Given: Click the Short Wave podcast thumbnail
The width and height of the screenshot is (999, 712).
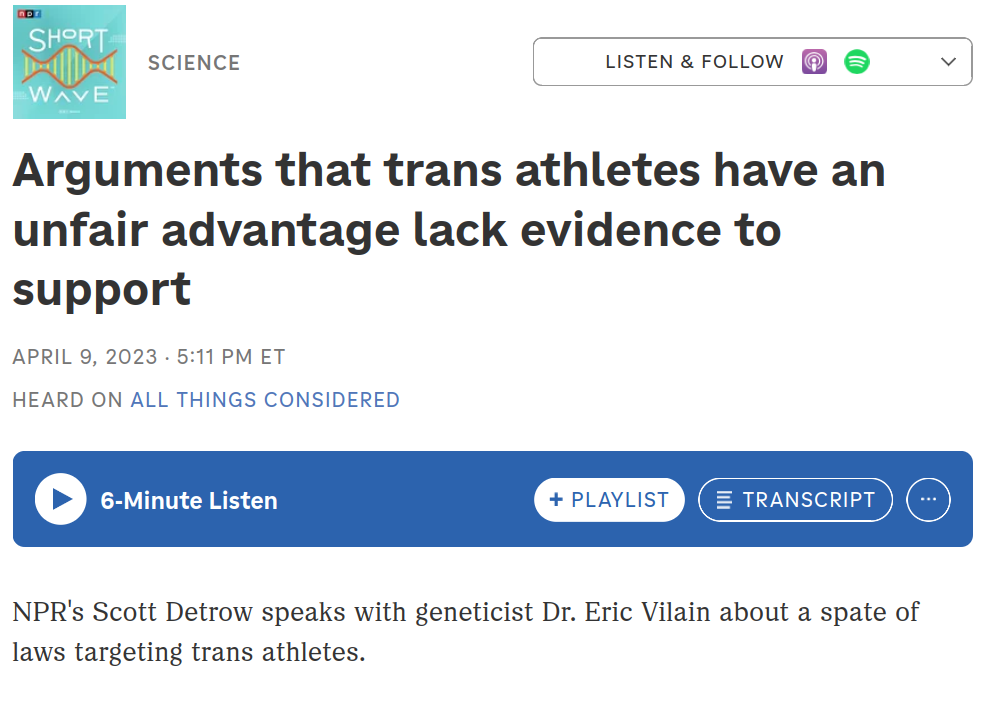Looking at the screenshot, I should [x=69, y=62].
